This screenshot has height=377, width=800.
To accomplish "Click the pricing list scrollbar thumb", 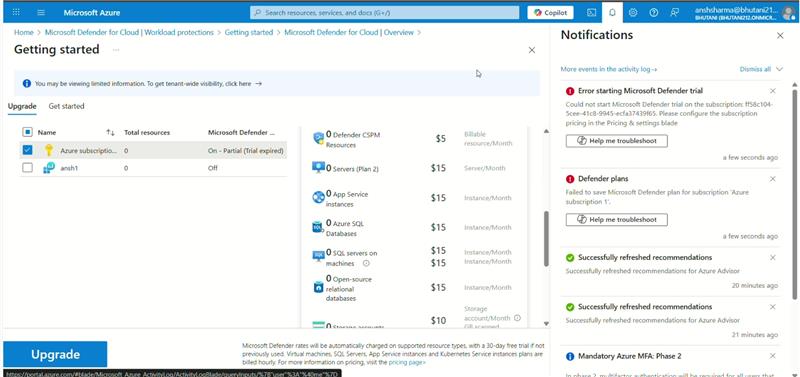I will point(546,238).
